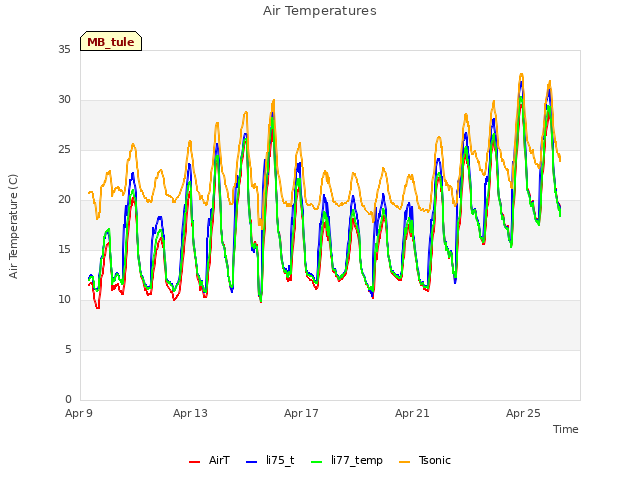Click the 5 y-axis tick label
The image size is (640, 480).
pyautogui.click(x=68, y=349)
